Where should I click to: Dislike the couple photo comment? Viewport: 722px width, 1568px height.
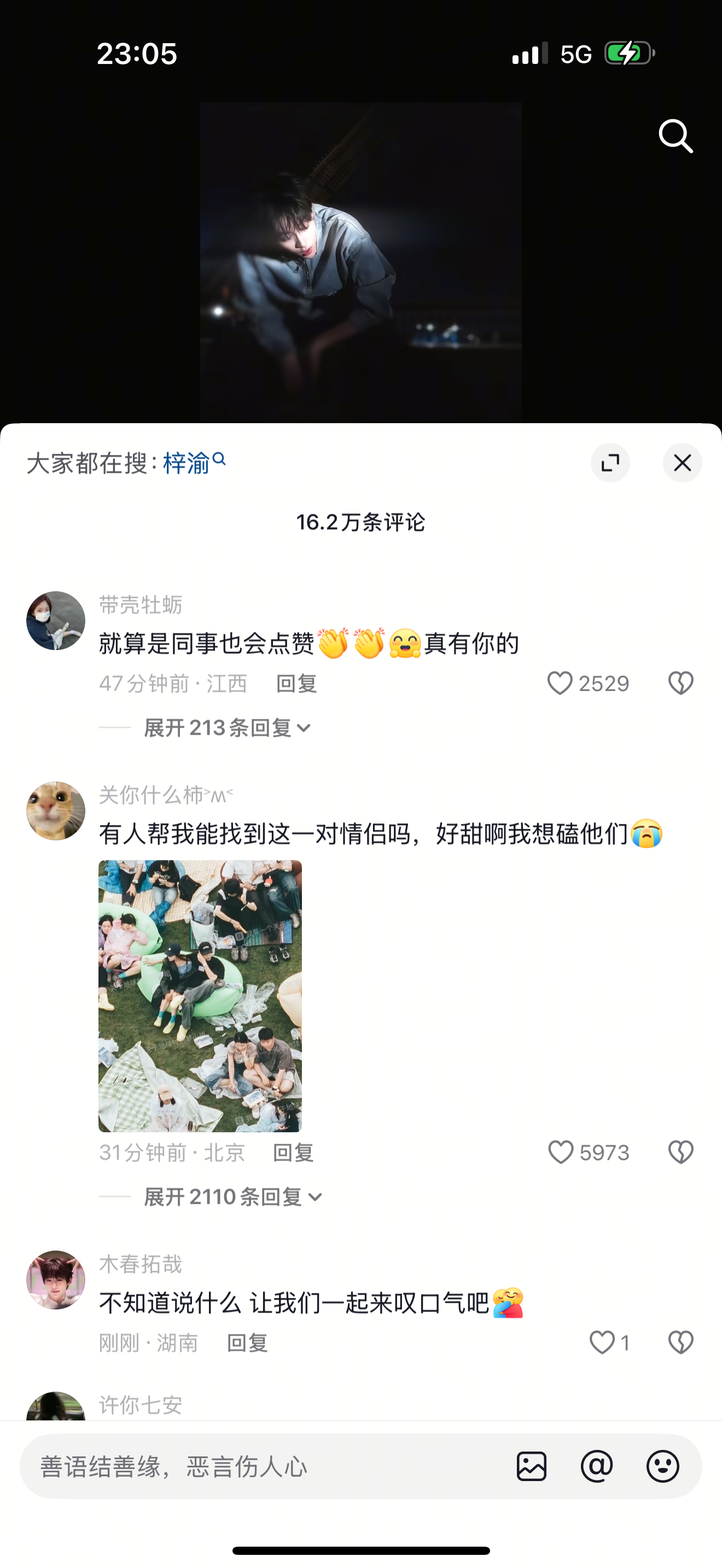(680, 1152)
